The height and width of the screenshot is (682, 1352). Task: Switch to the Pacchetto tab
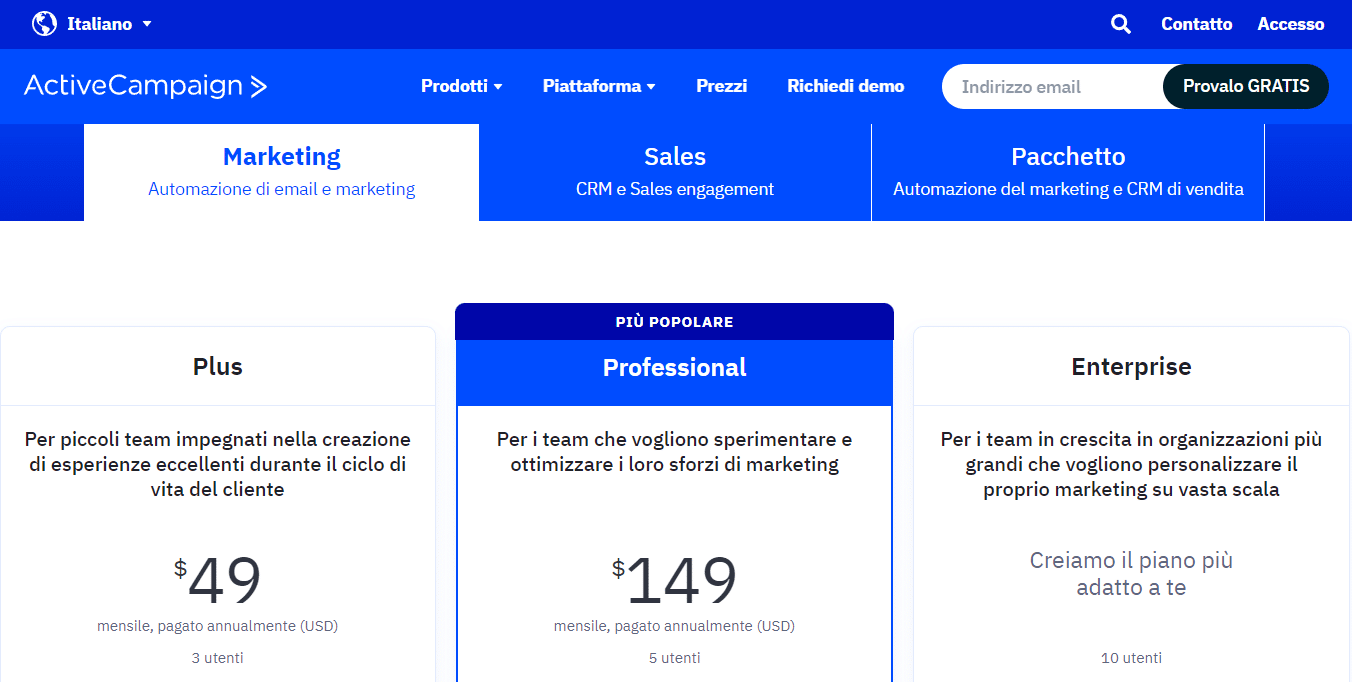(1068, 172)
